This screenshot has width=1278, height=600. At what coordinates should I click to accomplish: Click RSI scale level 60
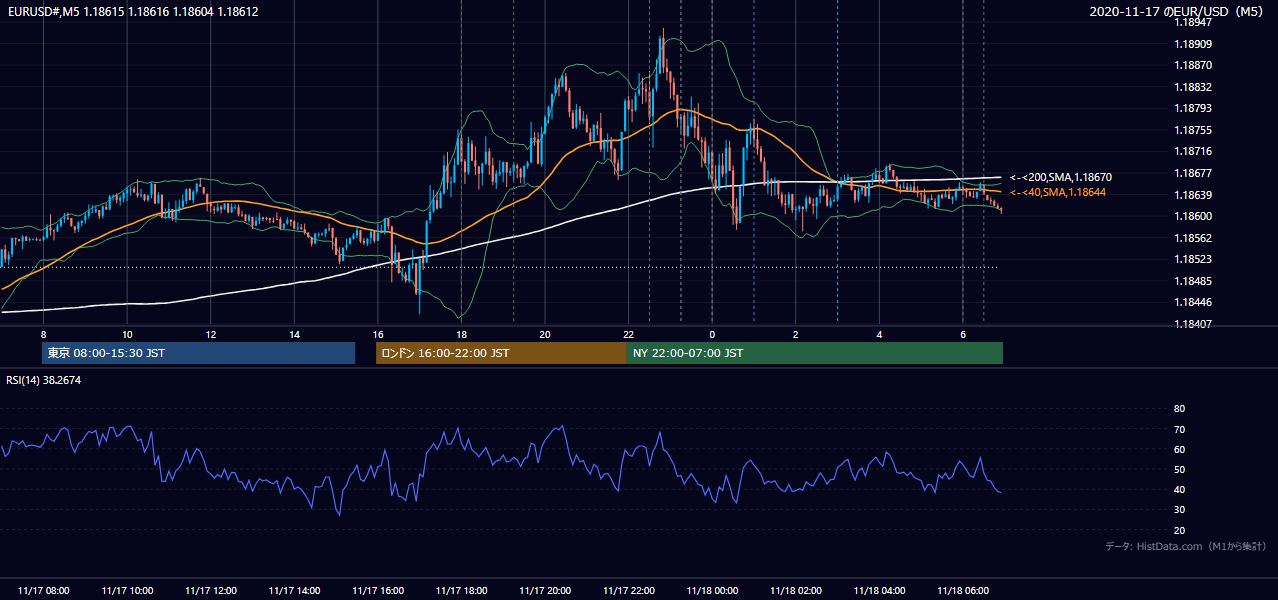[1179, 449]
